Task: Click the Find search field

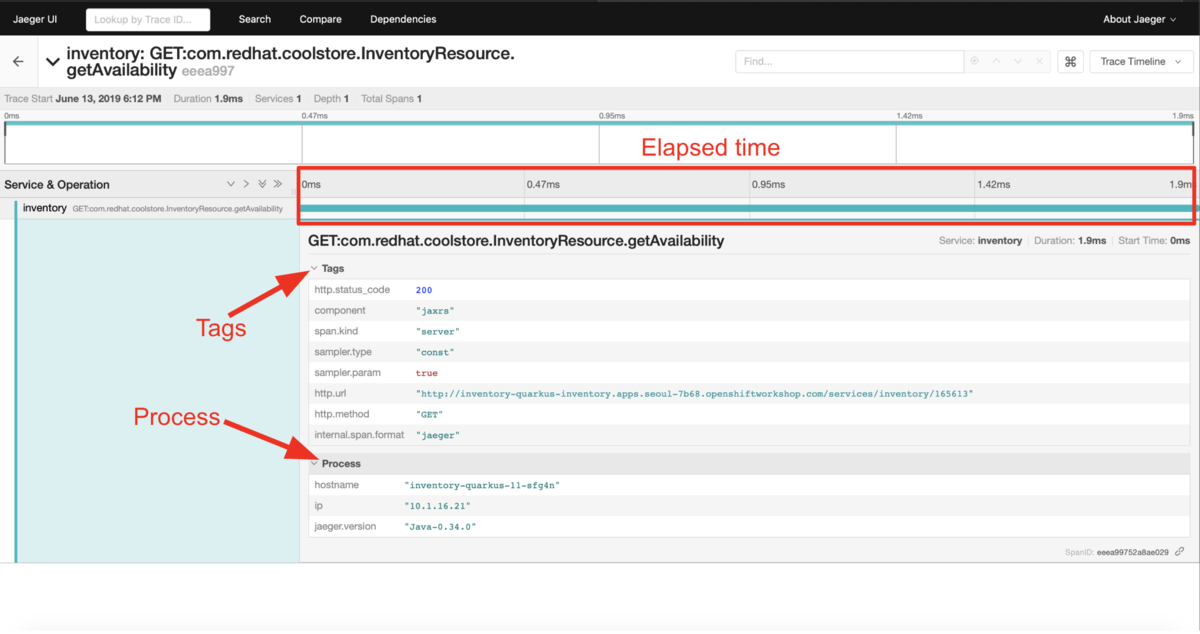Action: point(849,62)
